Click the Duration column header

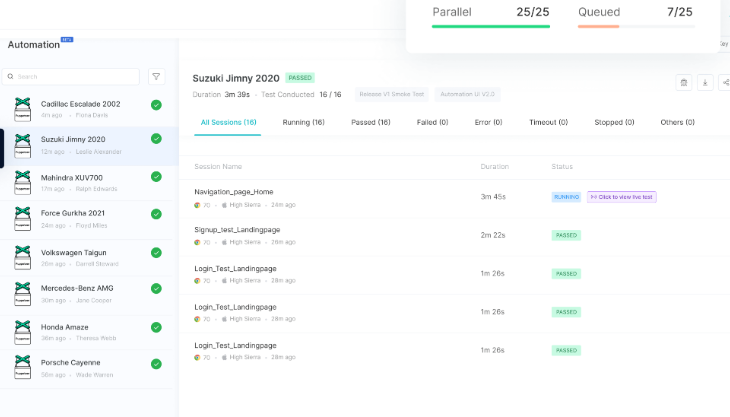(494, 167)
